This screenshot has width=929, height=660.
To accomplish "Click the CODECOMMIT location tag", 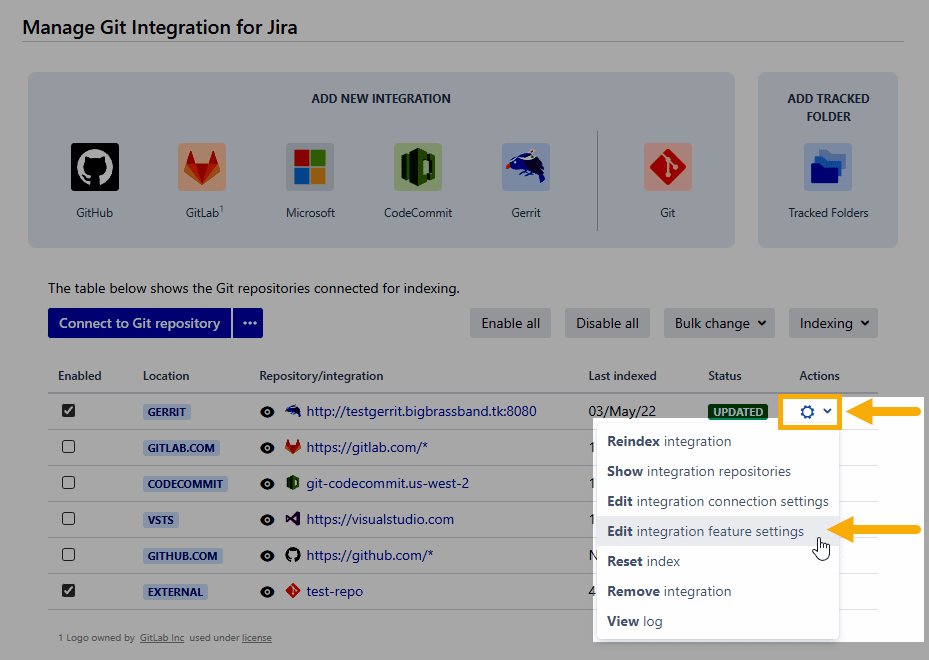I will 185,484.
